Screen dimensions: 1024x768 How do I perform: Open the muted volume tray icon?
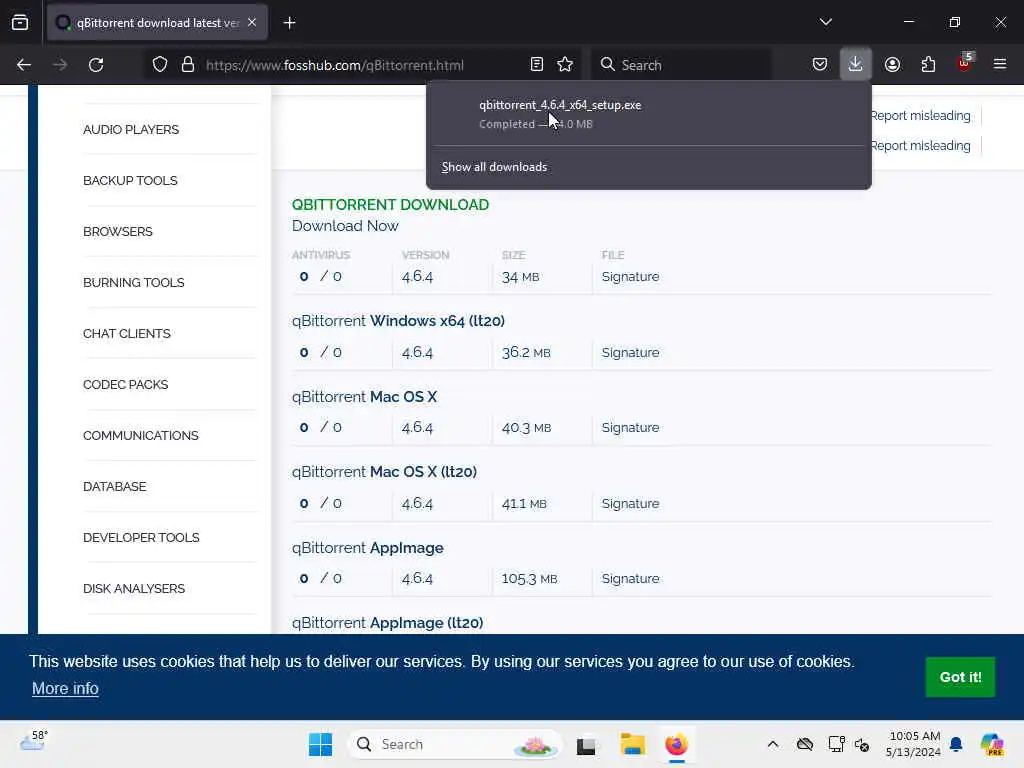862,744
